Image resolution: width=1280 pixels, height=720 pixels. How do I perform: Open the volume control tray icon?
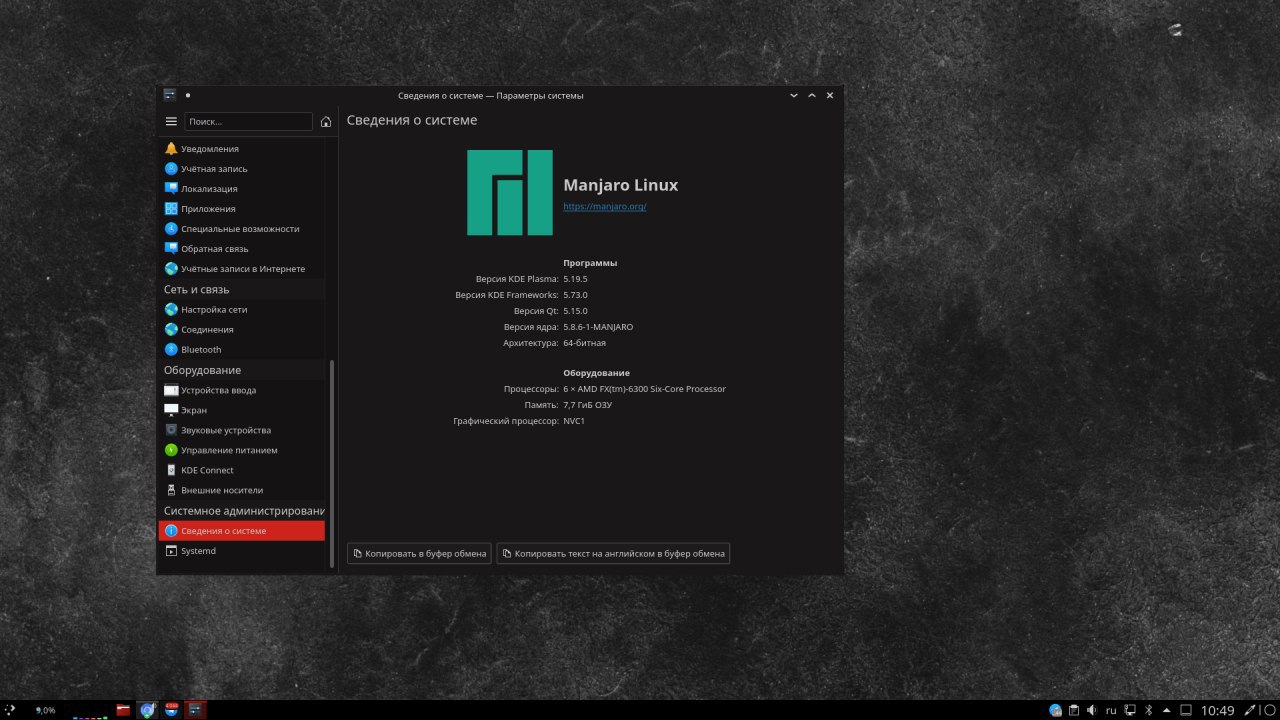pos(1091,710)
